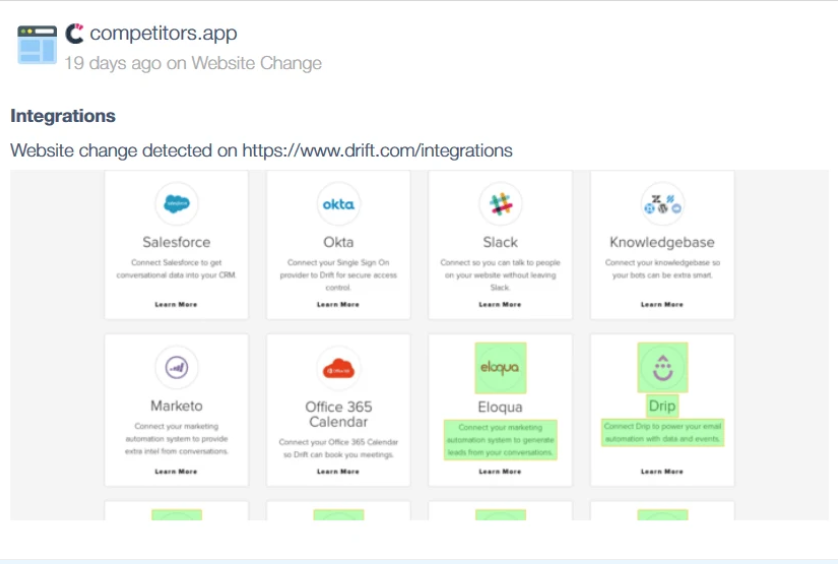Open Learn More under Okta
Image resolution: width=838 pixels, height=564 pixels.
click(x=338, y=304)
